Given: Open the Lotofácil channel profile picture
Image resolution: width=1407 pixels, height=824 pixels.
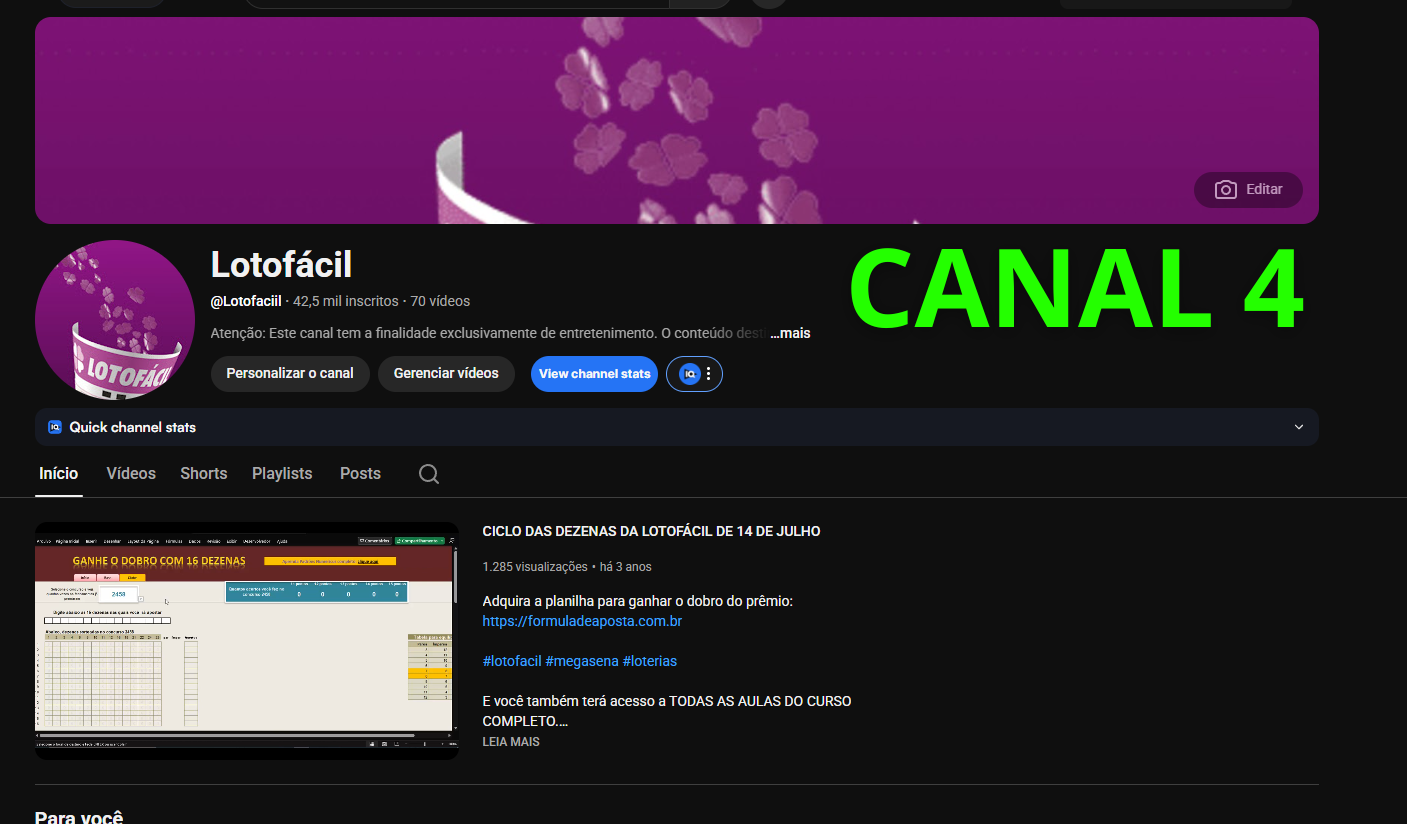Looking at the screenshot, I should pyautogui.click(x=115, y=320).
